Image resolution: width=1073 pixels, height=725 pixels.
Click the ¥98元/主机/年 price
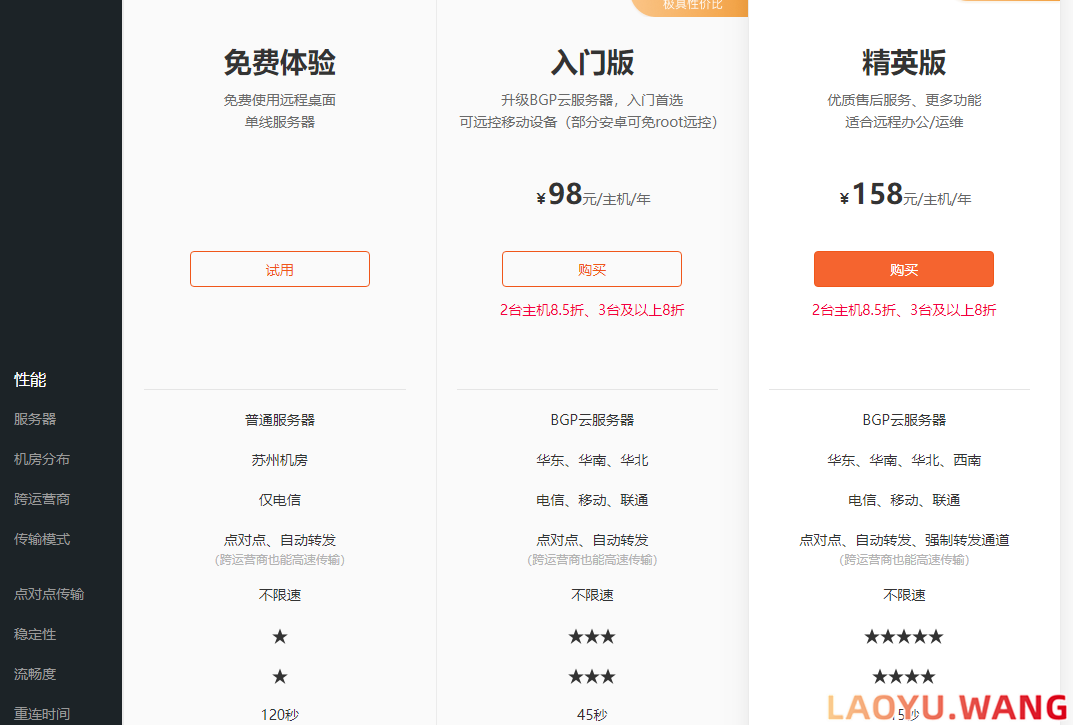coord(593,195)
